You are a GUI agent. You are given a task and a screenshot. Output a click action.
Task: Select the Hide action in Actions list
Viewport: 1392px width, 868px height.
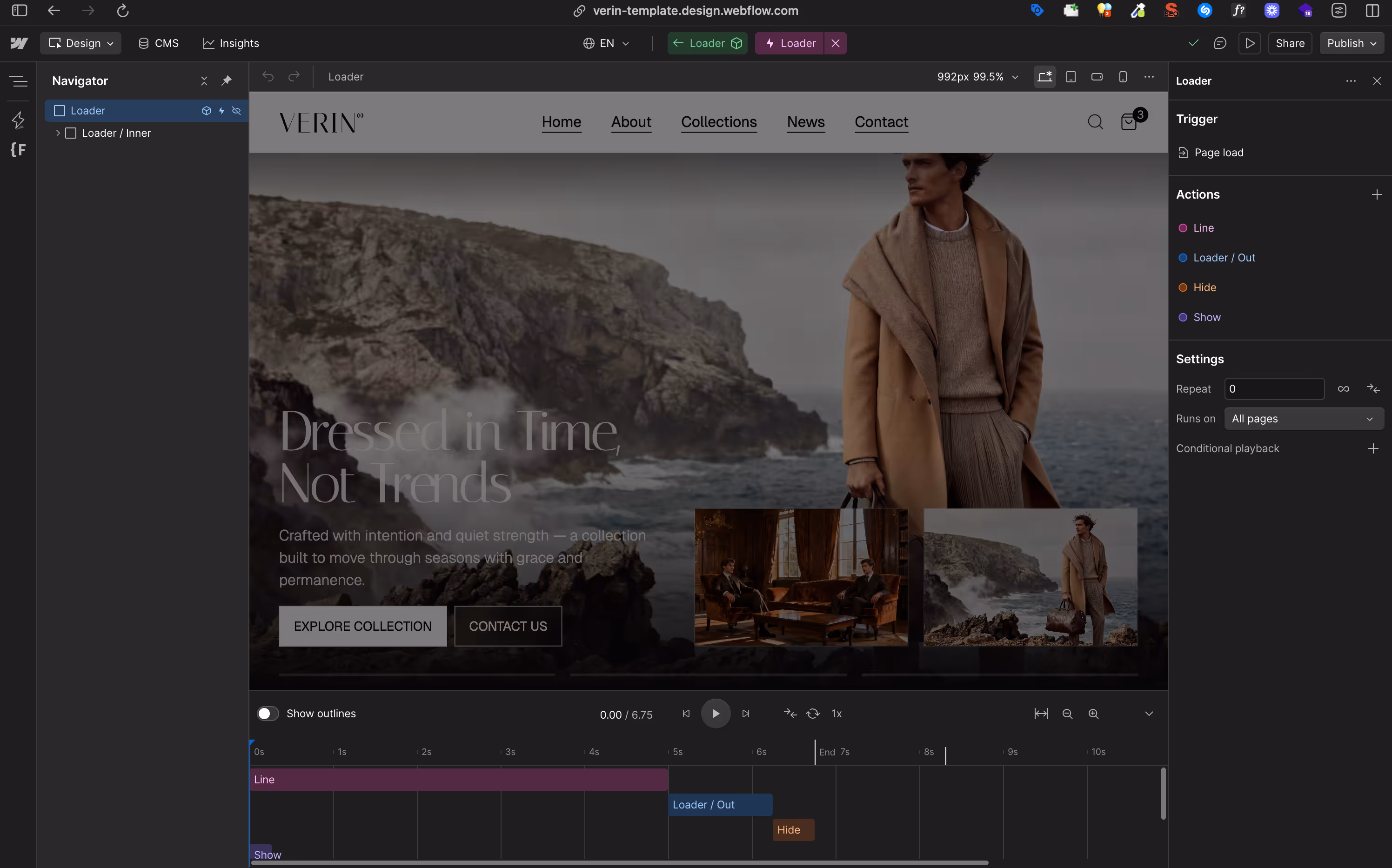pyautogui.click(x=1205, y=287)
